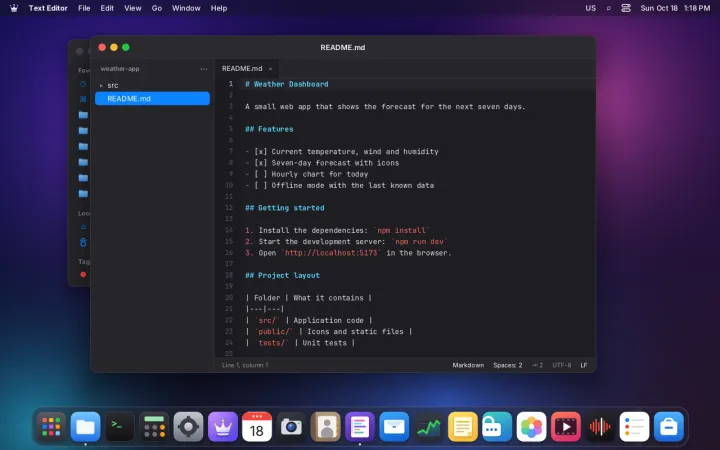Open the Help menu
This screenshot has height=450, width=720.
point(219,8)
